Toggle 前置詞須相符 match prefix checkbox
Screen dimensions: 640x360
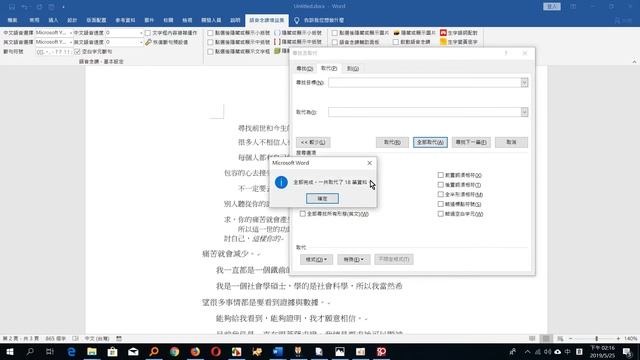coord(440,175)
